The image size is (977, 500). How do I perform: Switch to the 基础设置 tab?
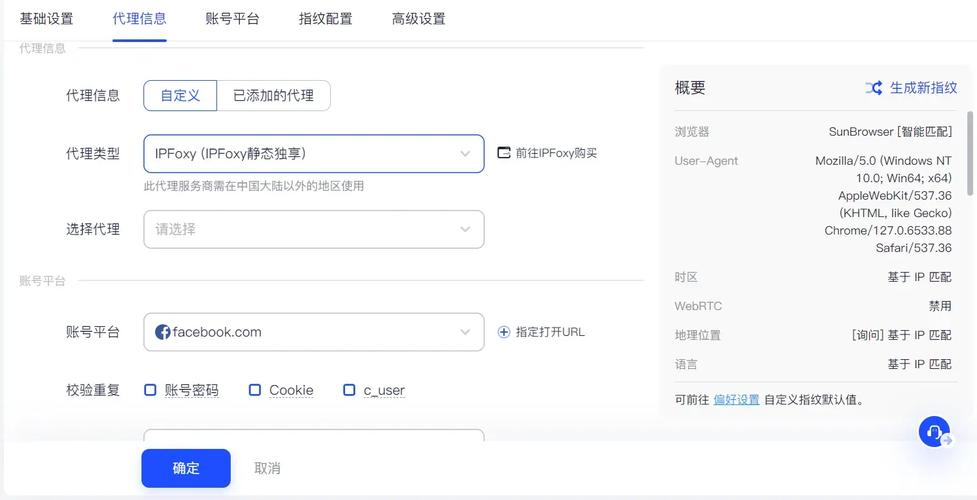(46, 19)
